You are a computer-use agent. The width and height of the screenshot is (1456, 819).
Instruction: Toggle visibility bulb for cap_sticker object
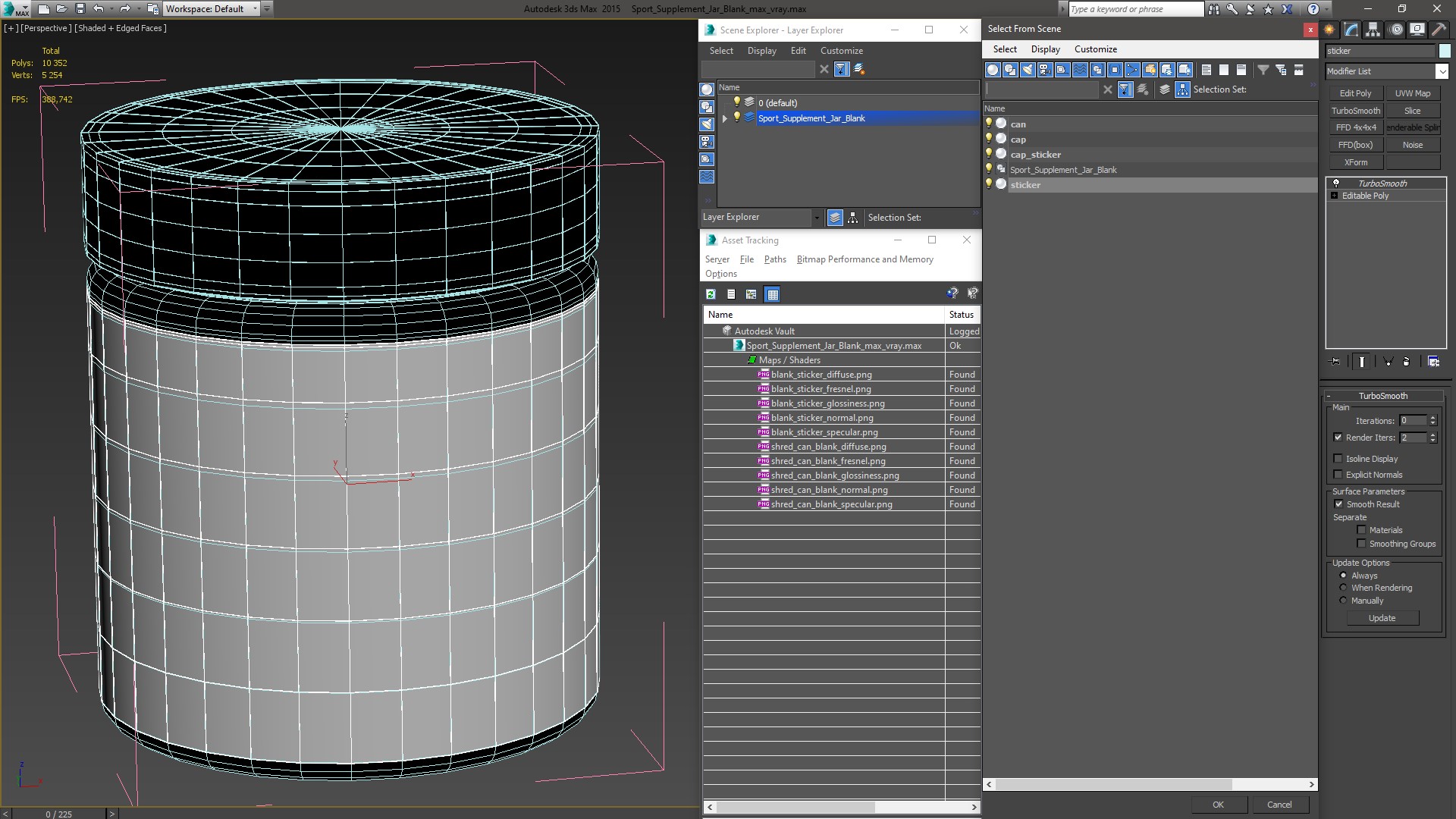click(989, 154)
